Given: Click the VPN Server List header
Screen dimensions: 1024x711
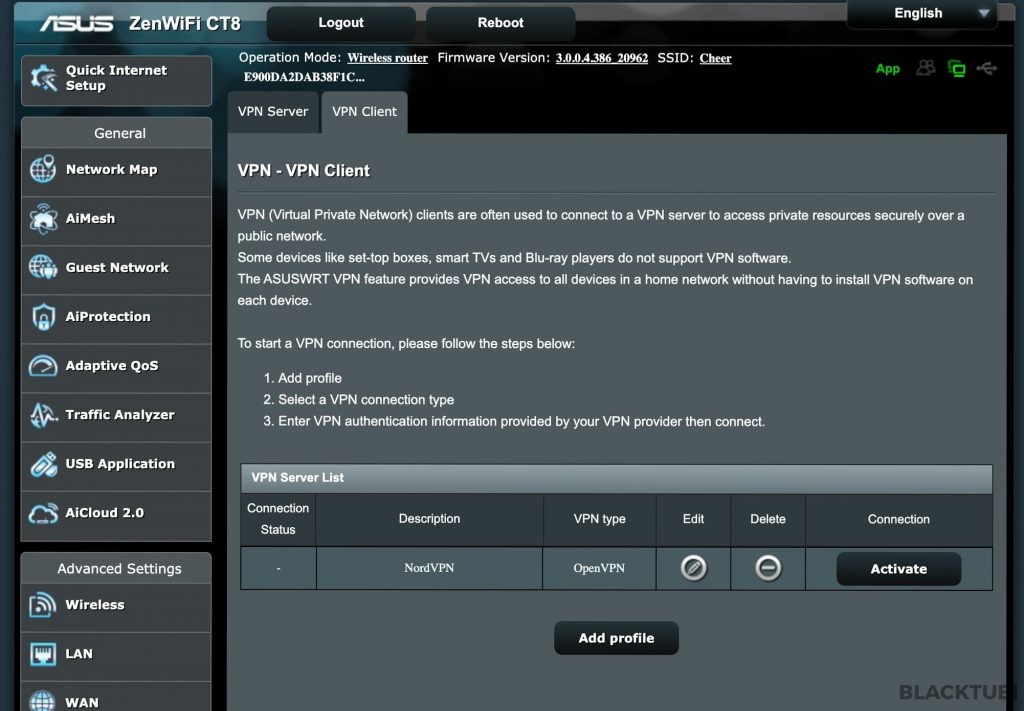Looking at the screenshot, I should point(616,478).
